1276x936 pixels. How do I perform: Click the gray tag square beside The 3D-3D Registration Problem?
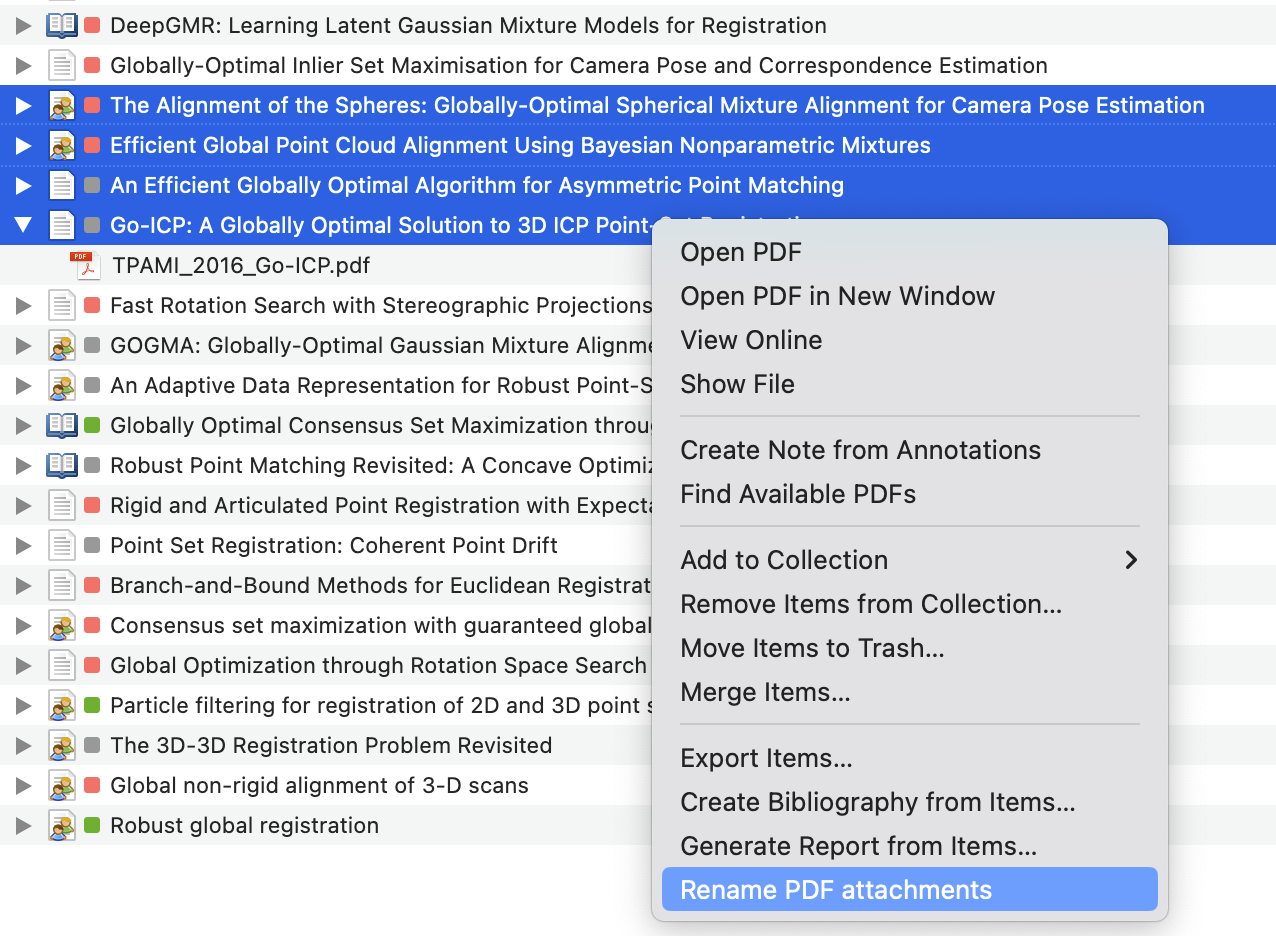tap(92, 745)
